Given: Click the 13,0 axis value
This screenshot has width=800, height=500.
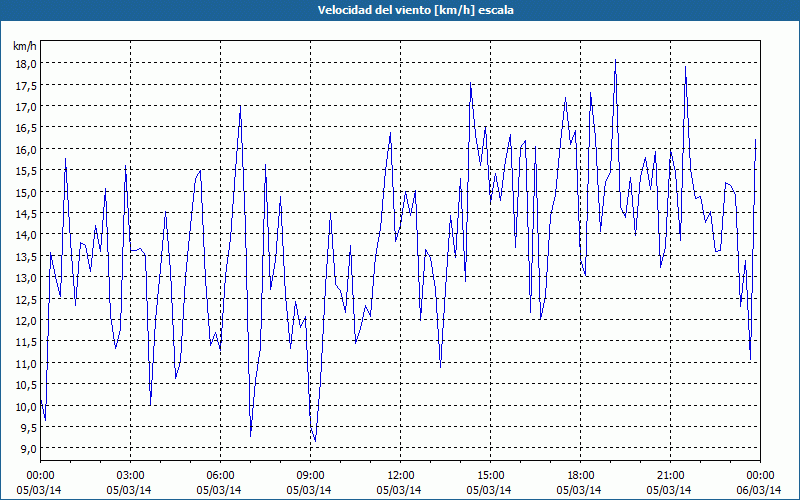Looking at the screenshot, I should (x=27, y=278).
